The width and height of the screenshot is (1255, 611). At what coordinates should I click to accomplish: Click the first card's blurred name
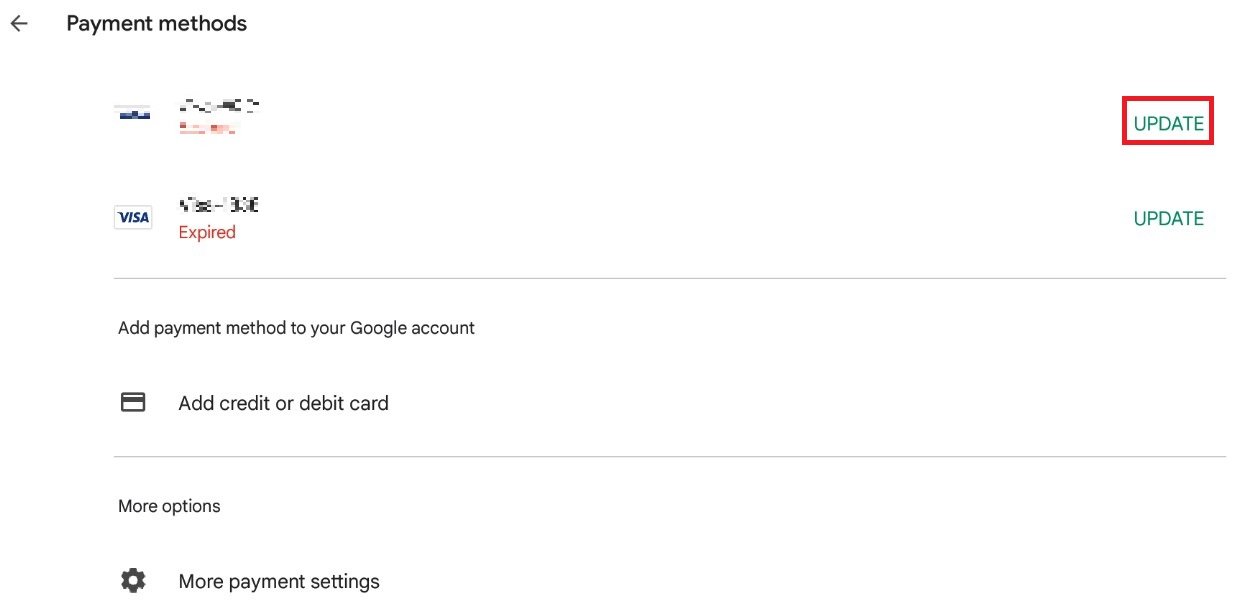[219, 104]
